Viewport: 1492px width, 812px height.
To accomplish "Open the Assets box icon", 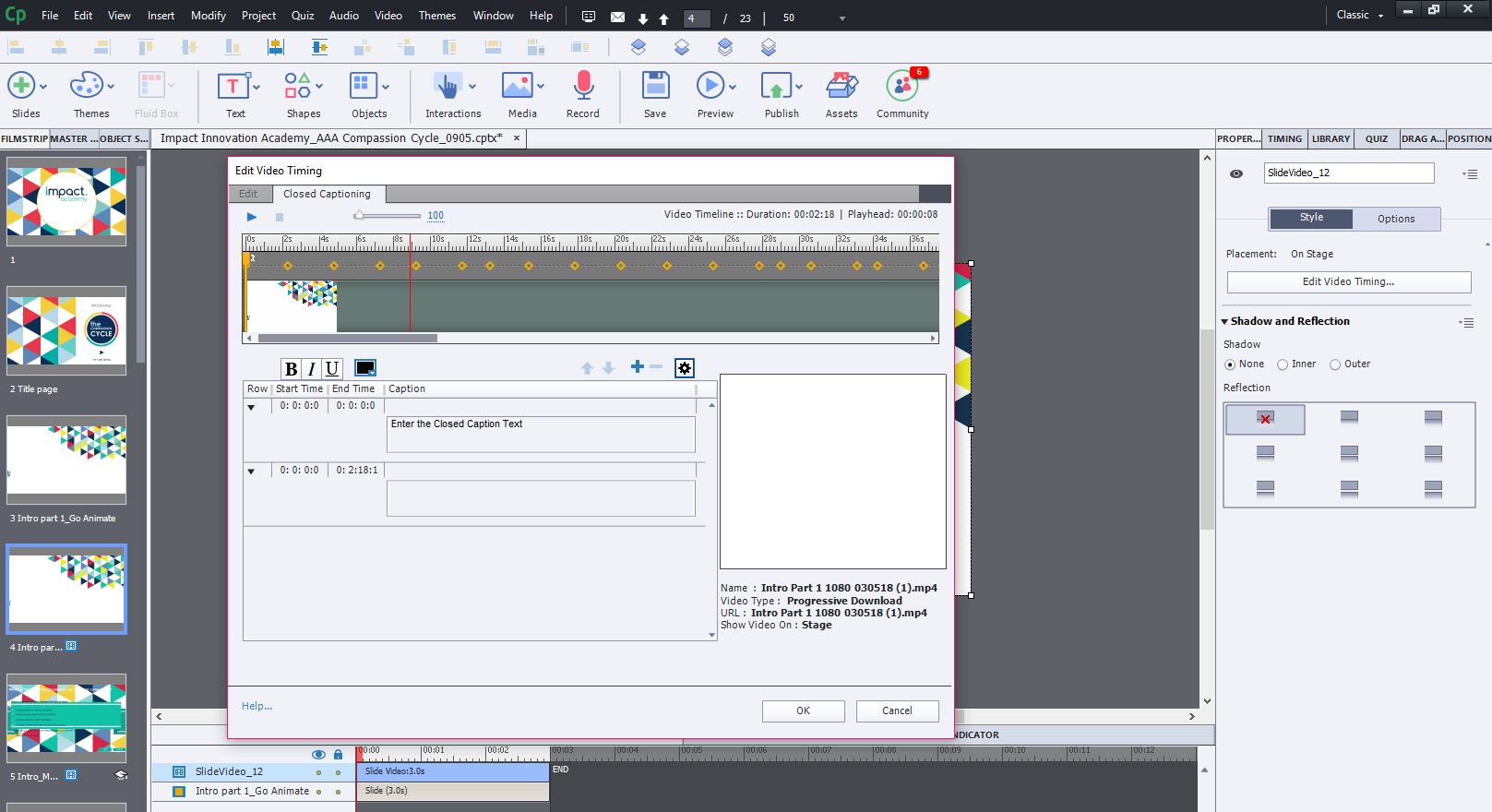I will pyautogui.click(x=841, y=86).
